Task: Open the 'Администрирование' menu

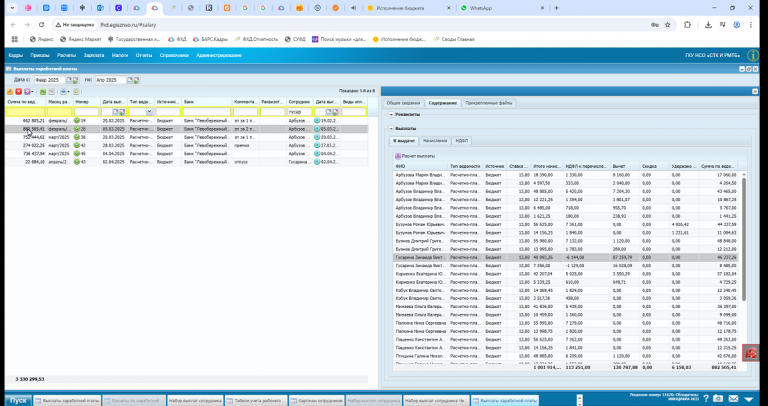Action: [x=219, y=55]
